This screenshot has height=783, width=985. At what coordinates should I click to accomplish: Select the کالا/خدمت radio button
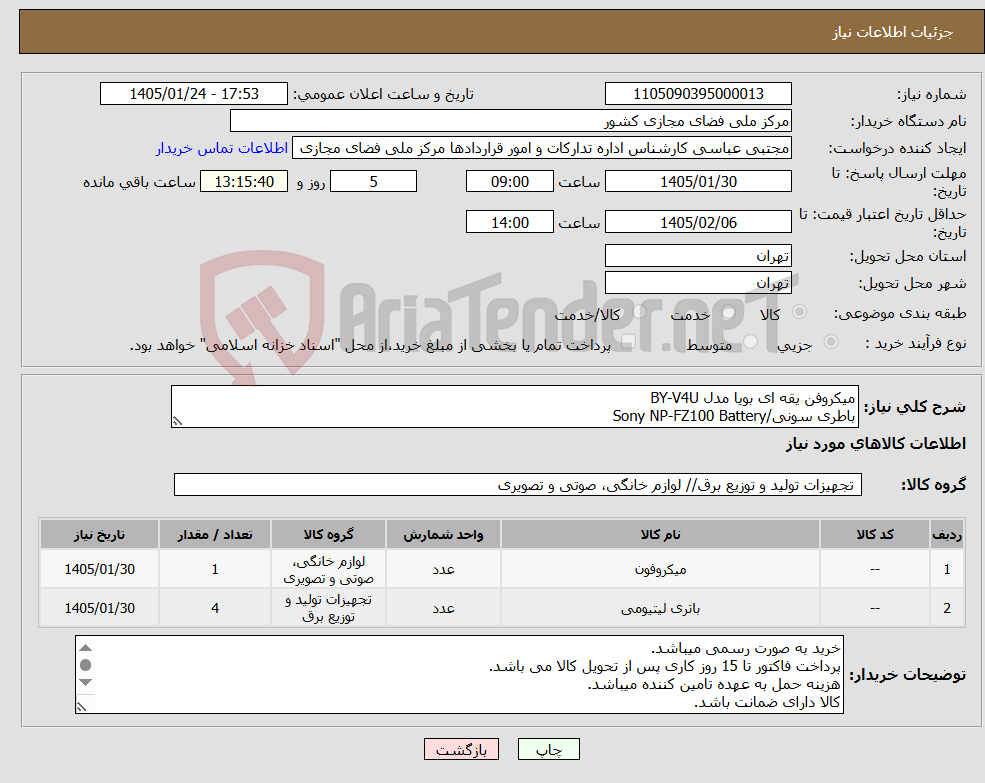tap(639, 312)
